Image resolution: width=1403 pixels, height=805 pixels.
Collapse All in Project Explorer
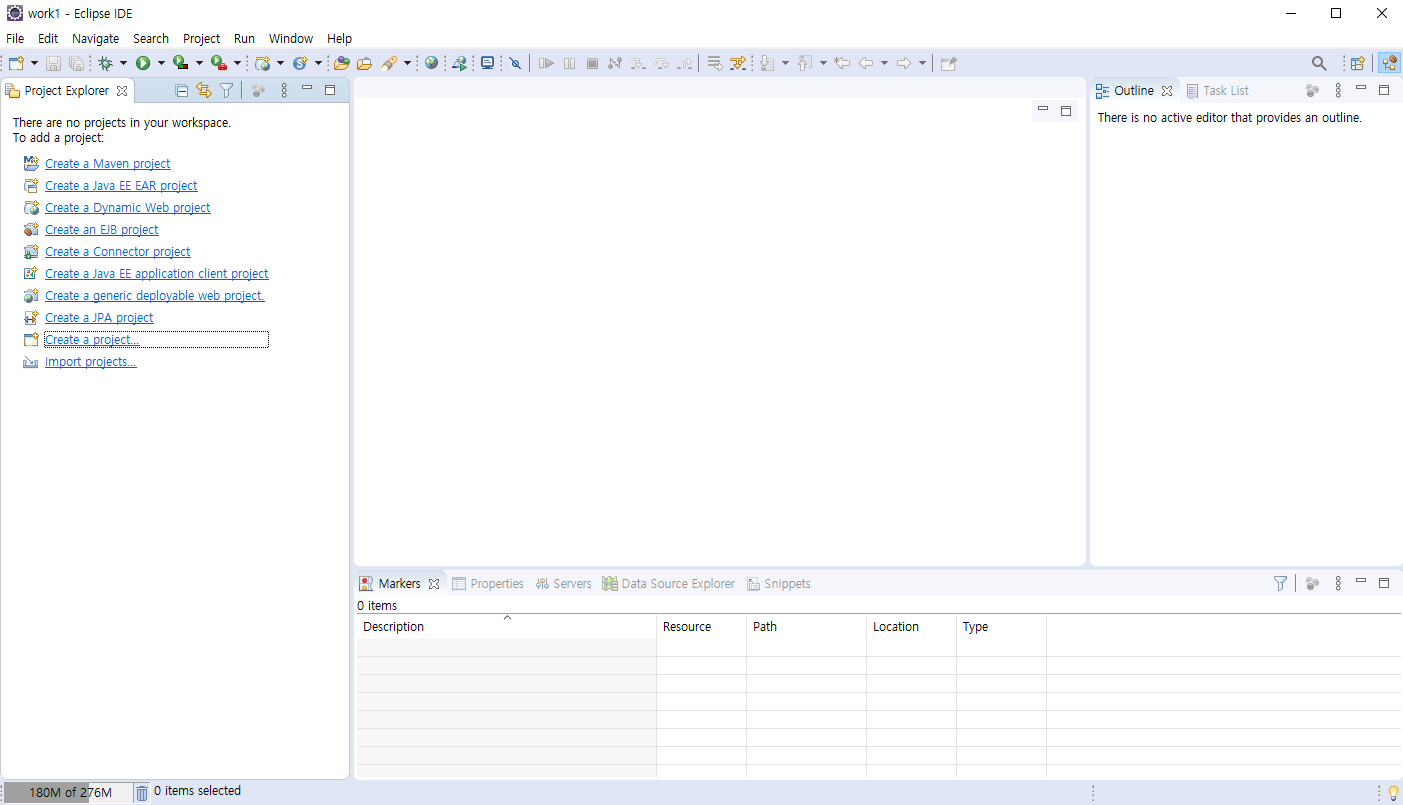click(181, 90)
